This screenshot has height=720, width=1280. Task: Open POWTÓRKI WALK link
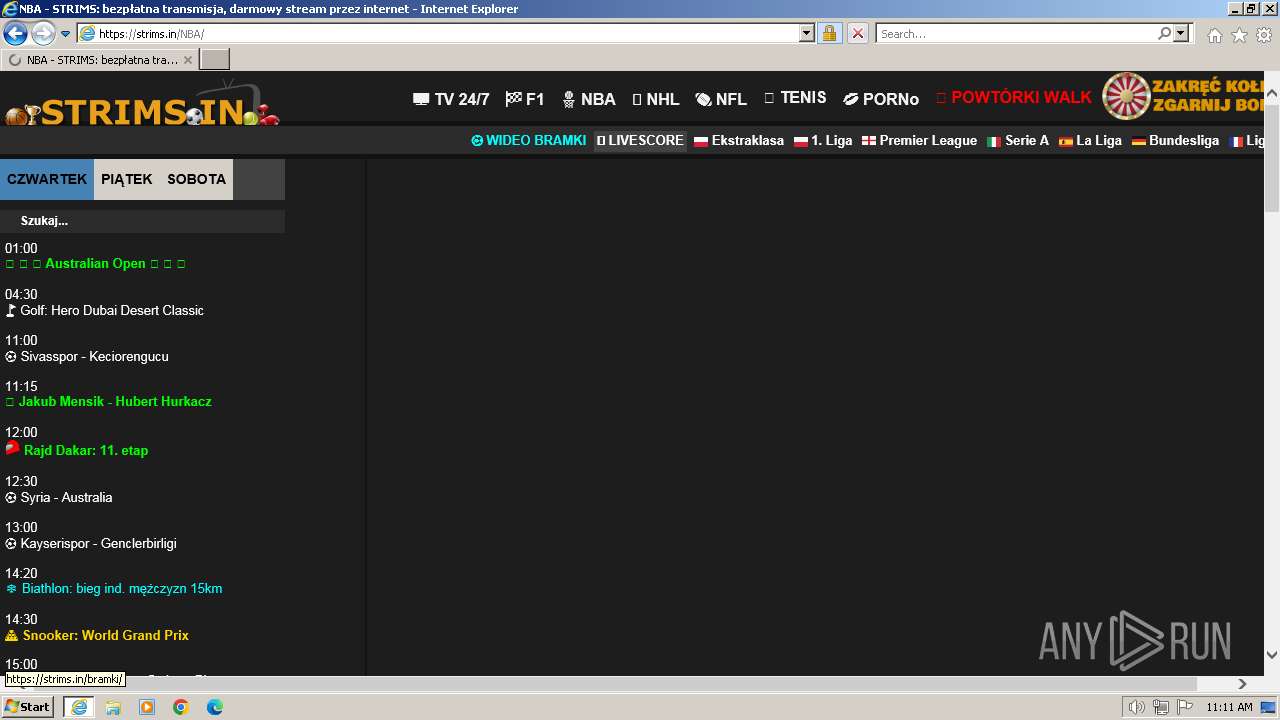(x=1014, y=98)
